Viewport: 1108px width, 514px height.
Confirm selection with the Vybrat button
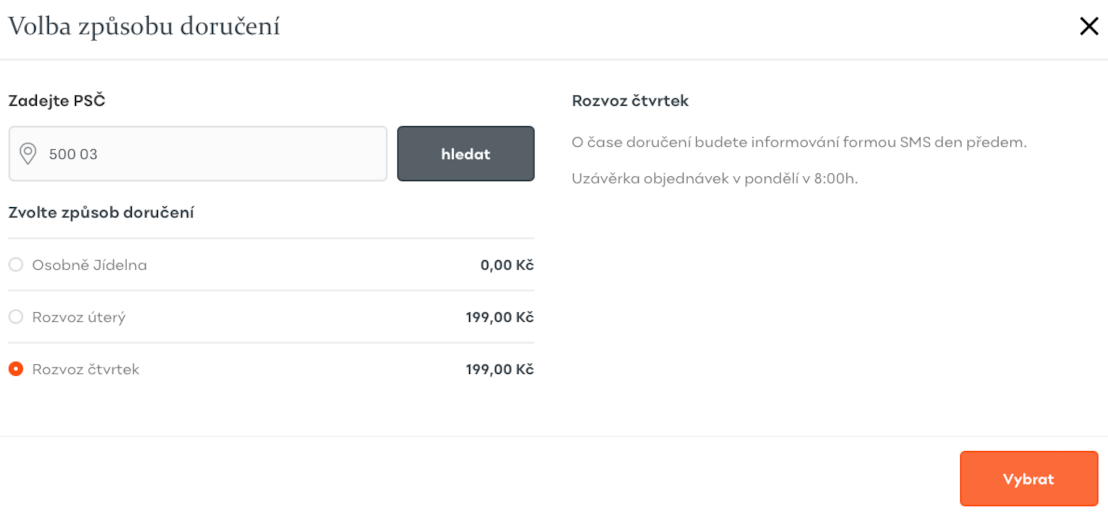[x=1029, y=479]
